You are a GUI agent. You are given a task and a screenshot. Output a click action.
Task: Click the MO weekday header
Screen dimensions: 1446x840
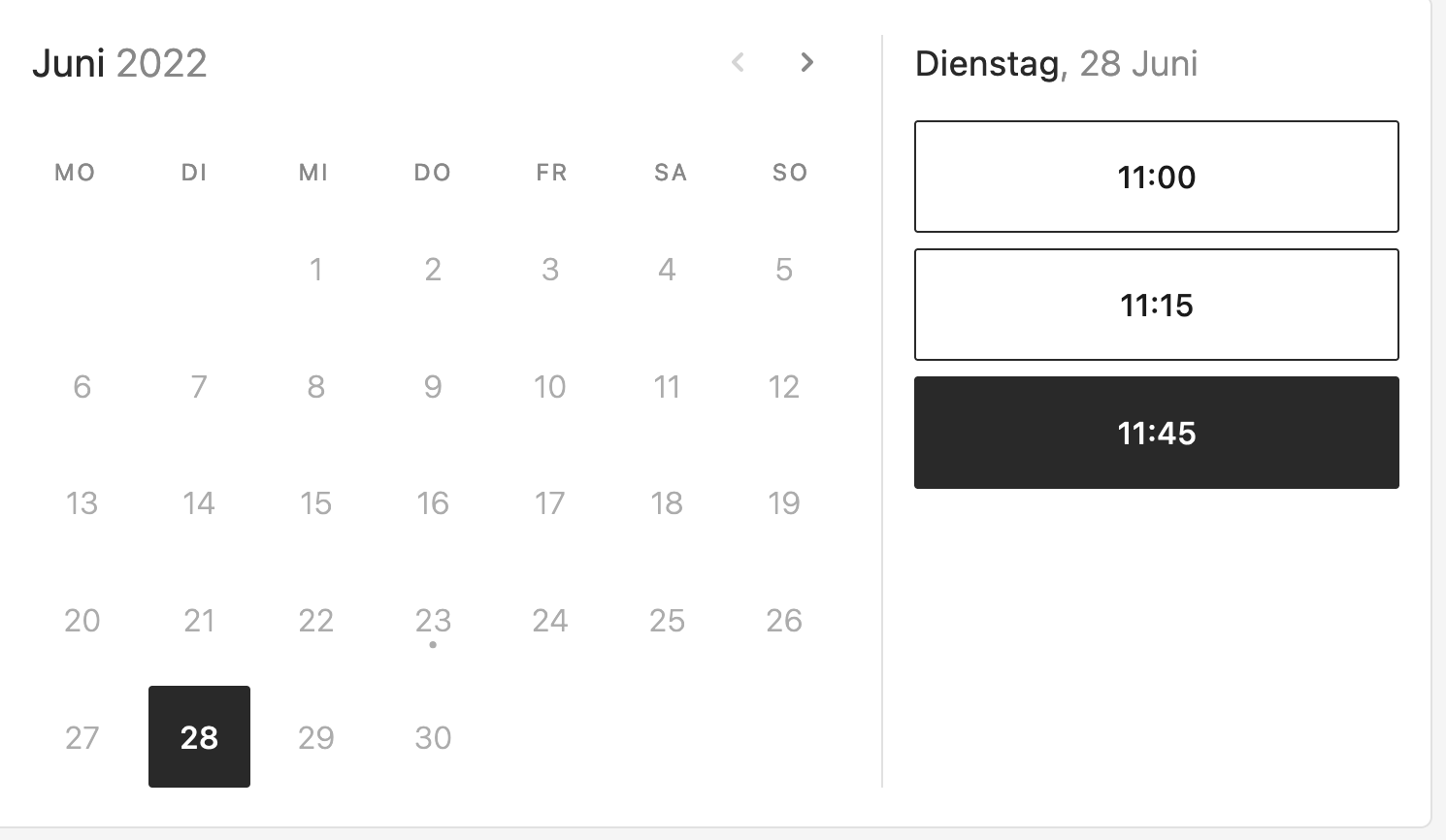pyautogui.click(x=74, y=173)
